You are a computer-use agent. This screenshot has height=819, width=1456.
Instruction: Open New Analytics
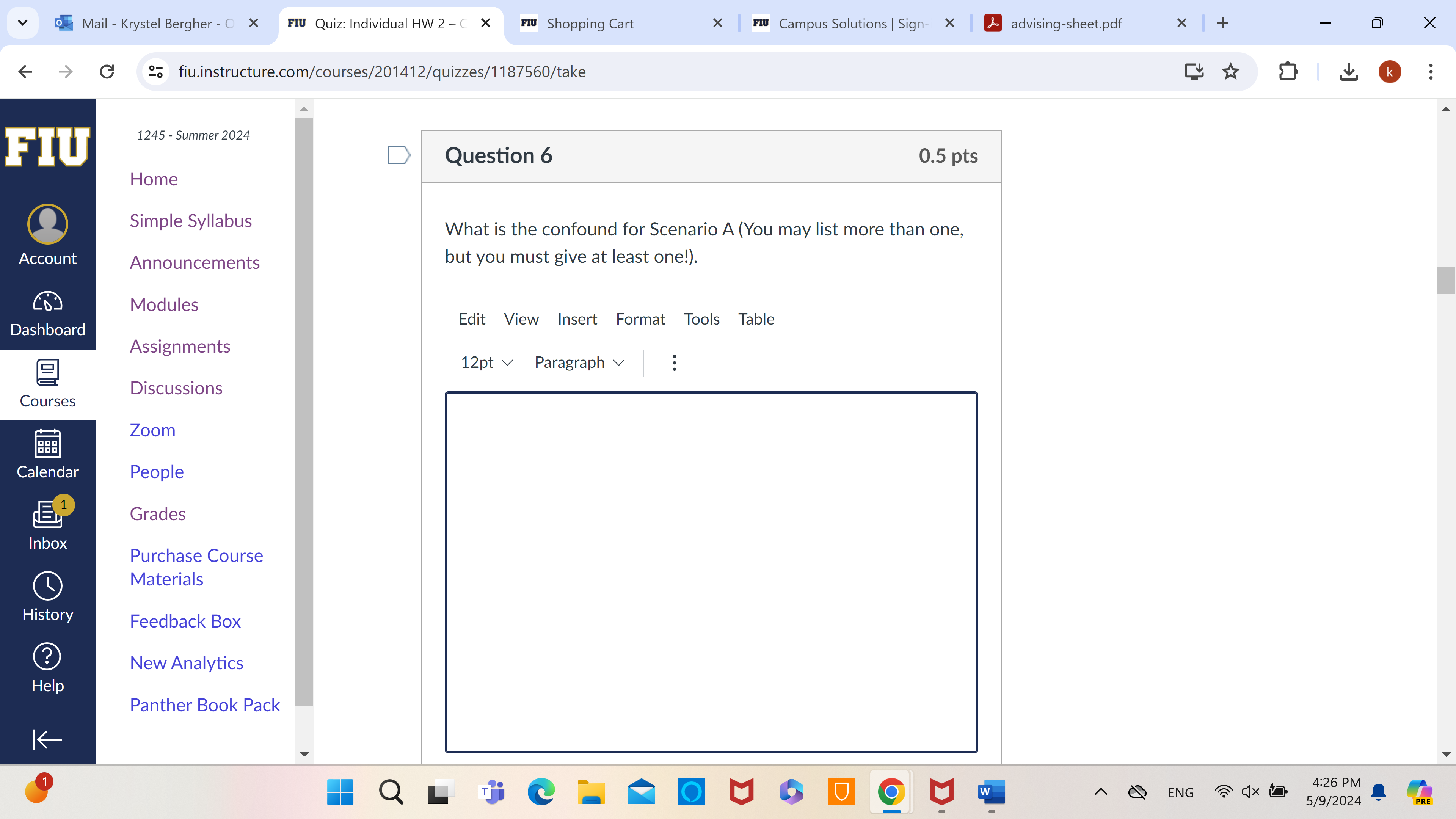point(186,663)
